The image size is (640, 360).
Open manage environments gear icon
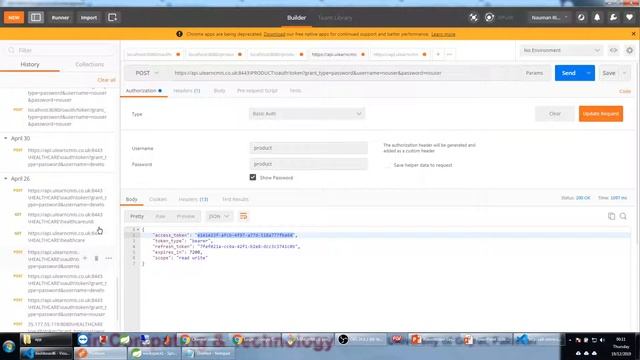pos(629,50)
